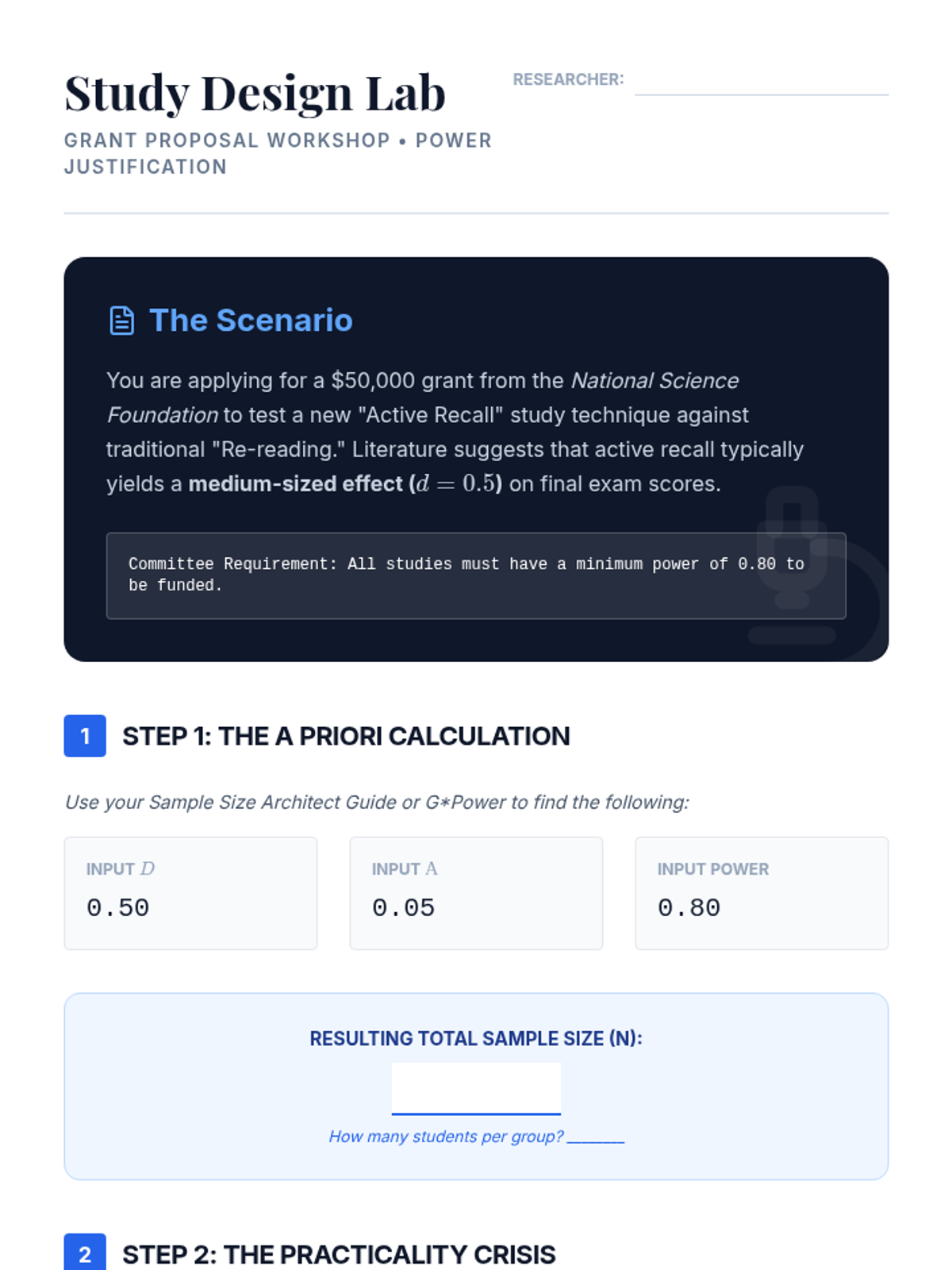
Task: Click the blue step 1 number badge
Action: point(85,736)
